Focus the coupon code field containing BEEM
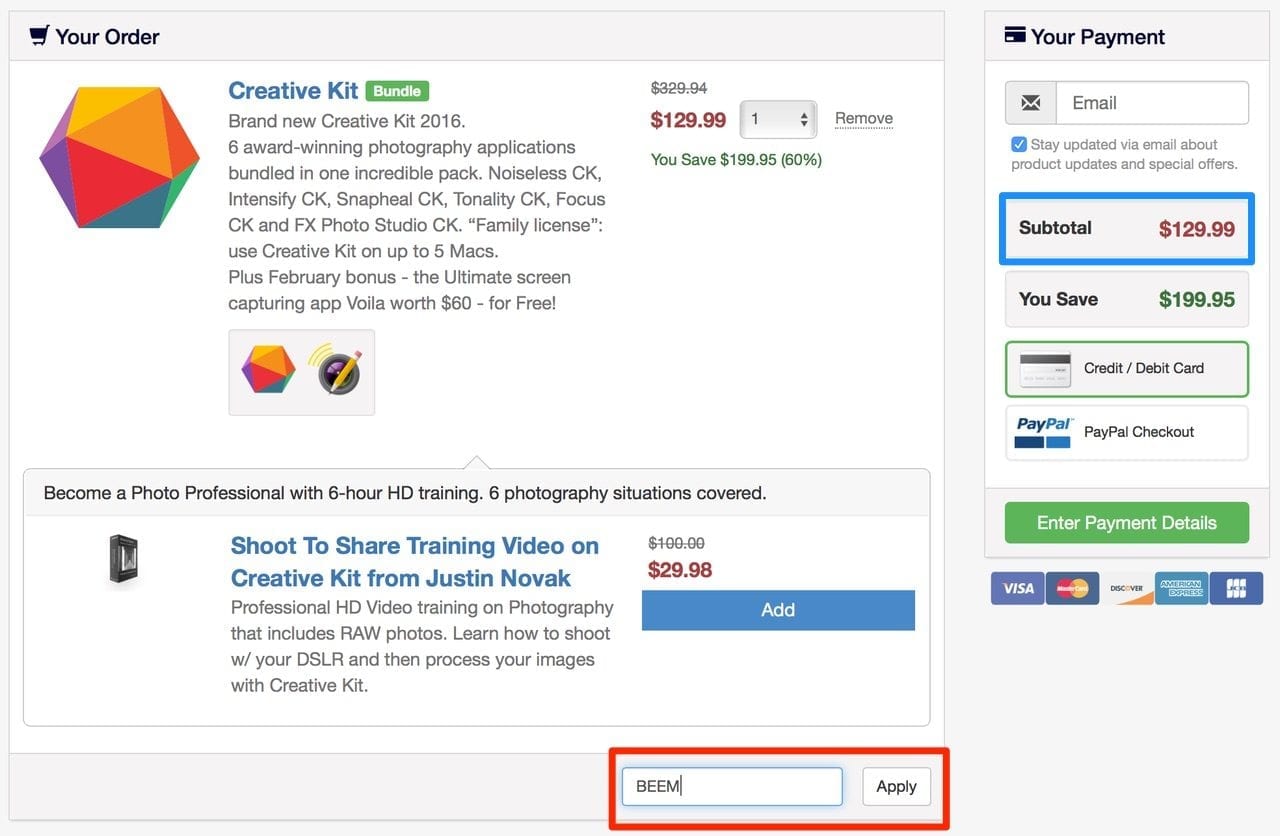 (732, 786)
